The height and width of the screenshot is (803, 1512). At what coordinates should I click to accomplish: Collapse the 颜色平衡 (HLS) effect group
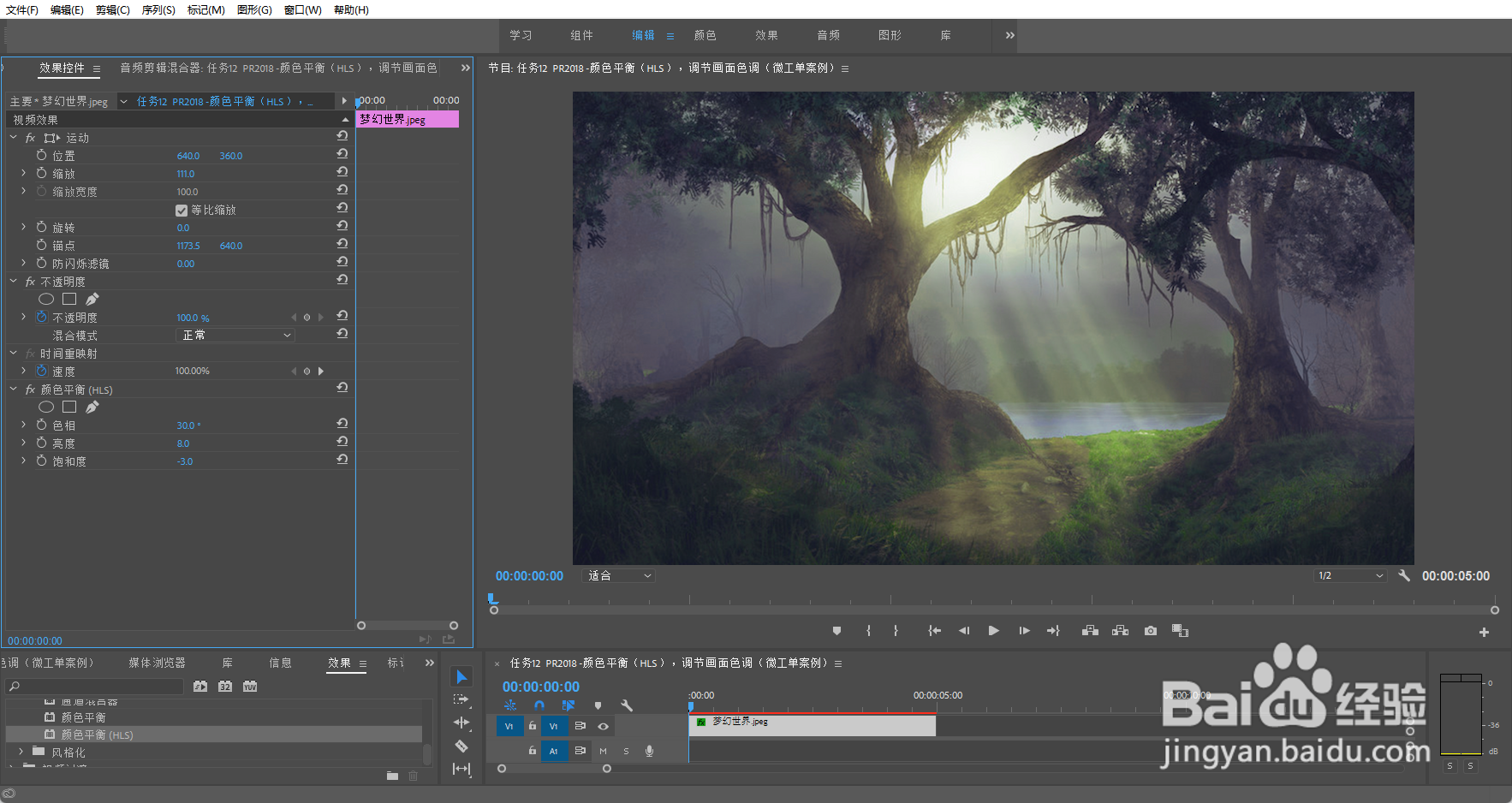tap(13, 389)
